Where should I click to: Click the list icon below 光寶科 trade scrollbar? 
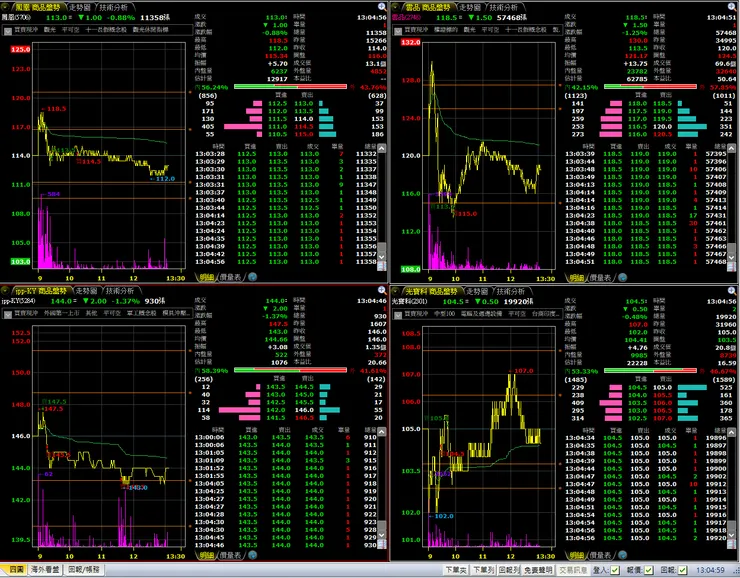click(x=731, y=545)
